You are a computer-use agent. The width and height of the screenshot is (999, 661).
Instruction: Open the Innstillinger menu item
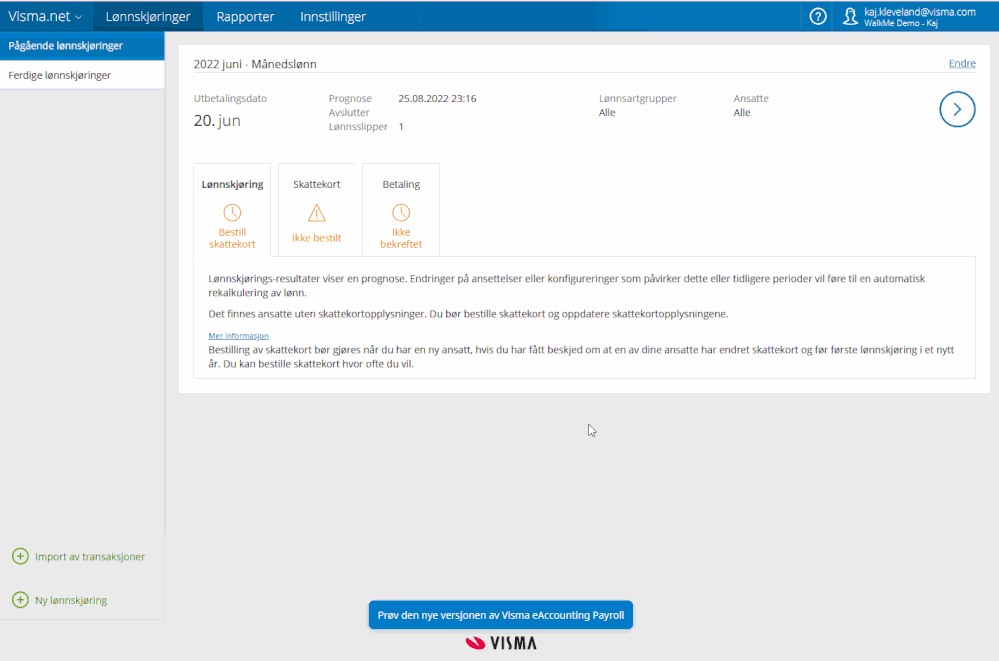click(331, 16)
